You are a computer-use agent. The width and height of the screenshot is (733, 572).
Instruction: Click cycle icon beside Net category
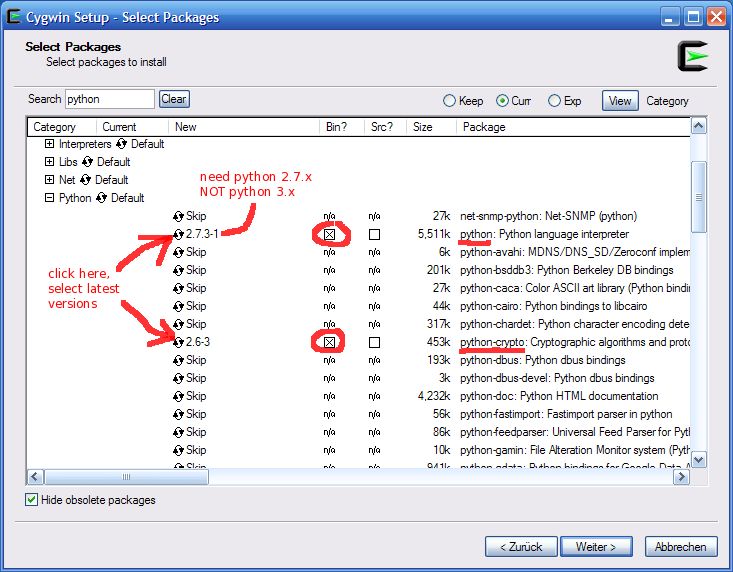86,180
